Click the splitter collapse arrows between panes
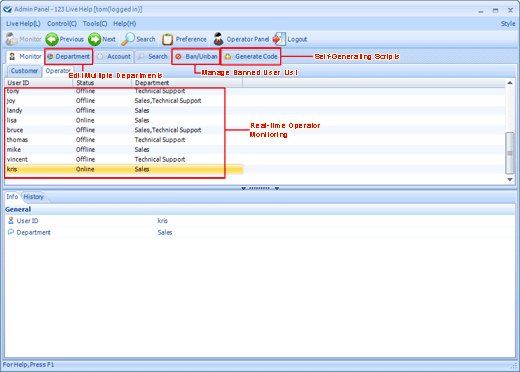The image size is (520, 372). click(x=260, y=188)
